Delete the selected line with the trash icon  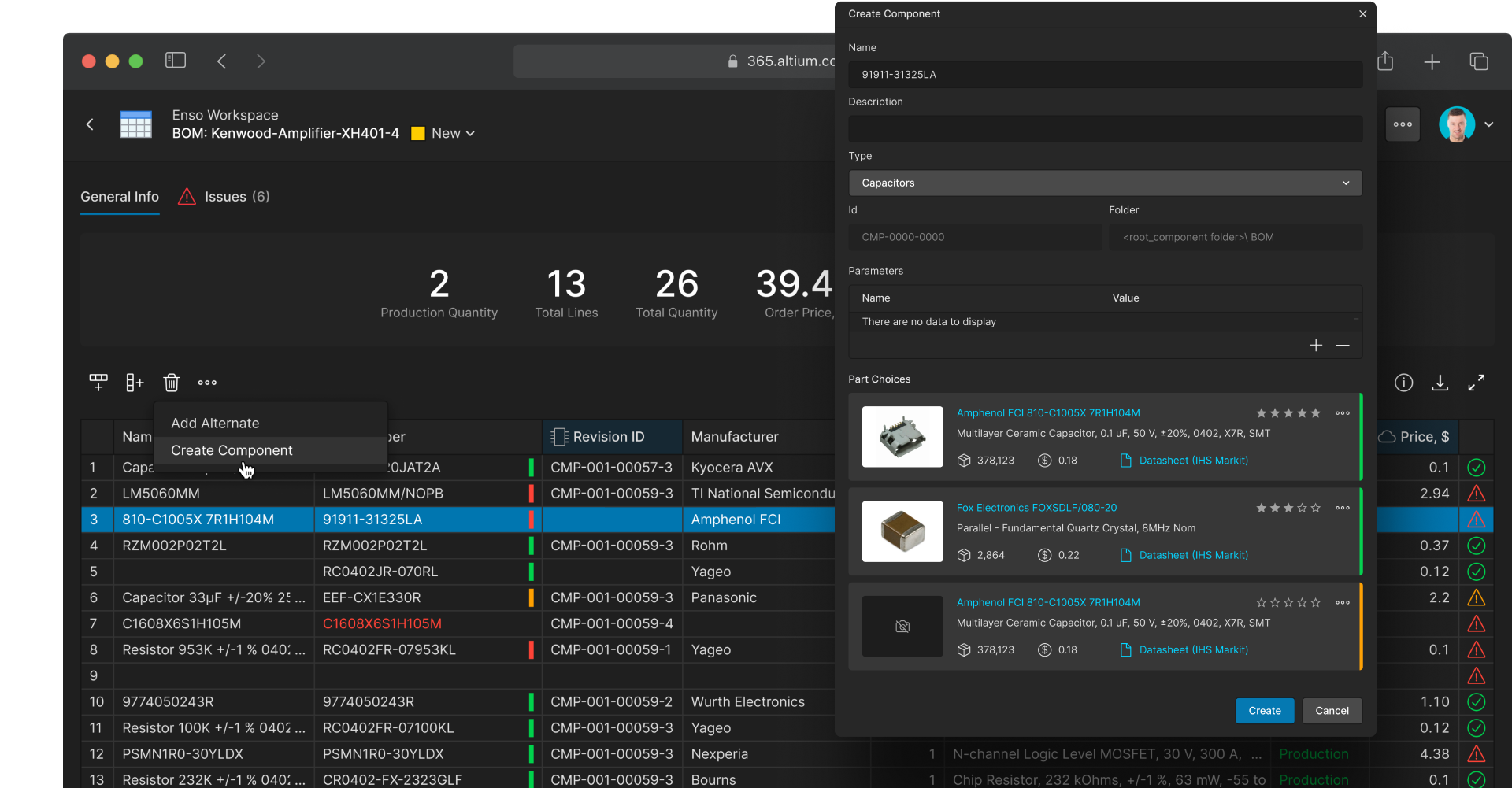(172, 383)
